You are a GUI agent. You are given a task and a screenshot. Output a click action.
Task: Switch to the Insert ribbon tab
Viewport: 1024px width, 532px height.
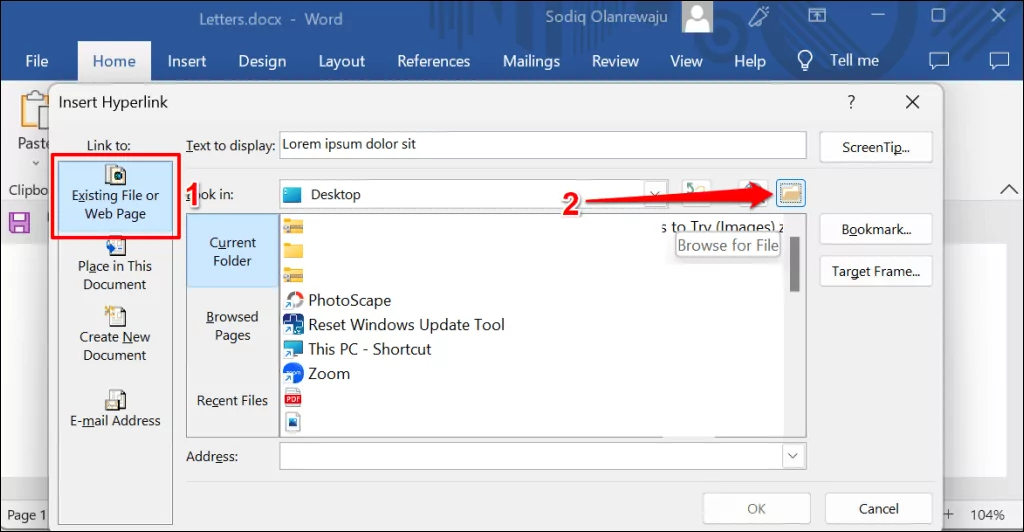coord(187,61)
